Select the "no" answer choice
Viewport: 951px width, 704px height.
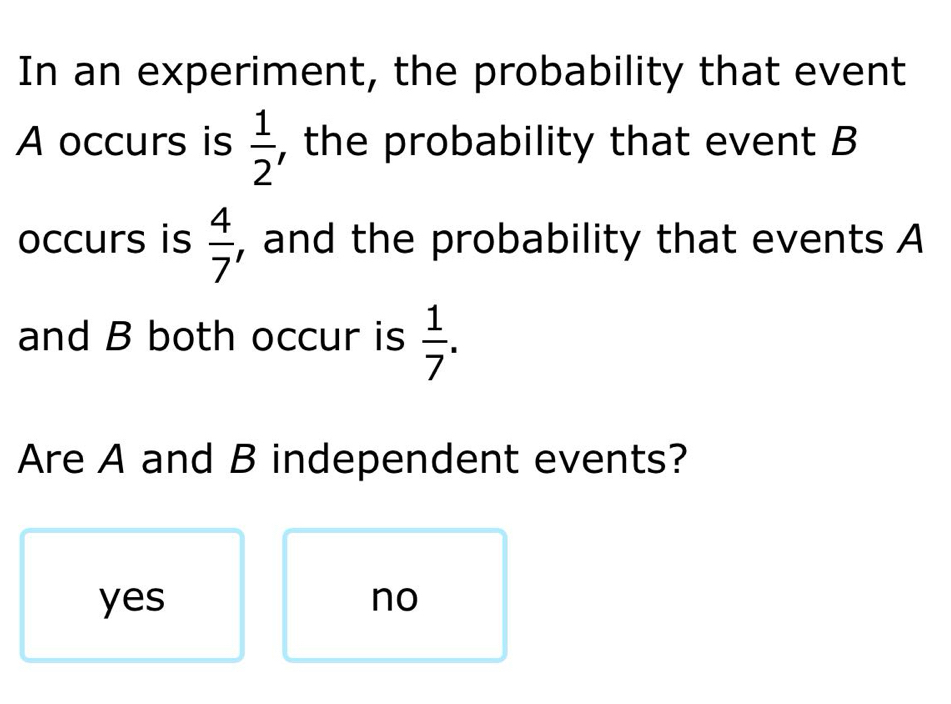[394, 597]
